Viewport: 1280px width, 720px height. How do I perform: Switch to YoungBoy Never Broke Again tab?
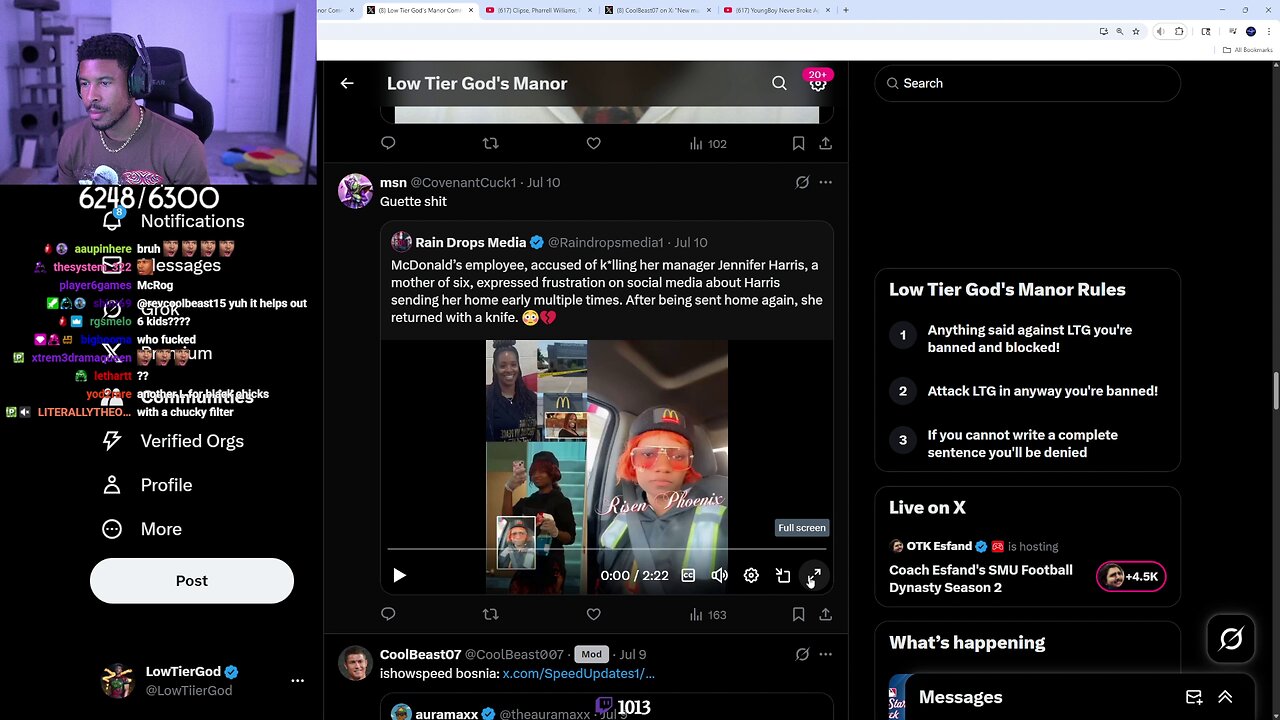coord(775,10)
